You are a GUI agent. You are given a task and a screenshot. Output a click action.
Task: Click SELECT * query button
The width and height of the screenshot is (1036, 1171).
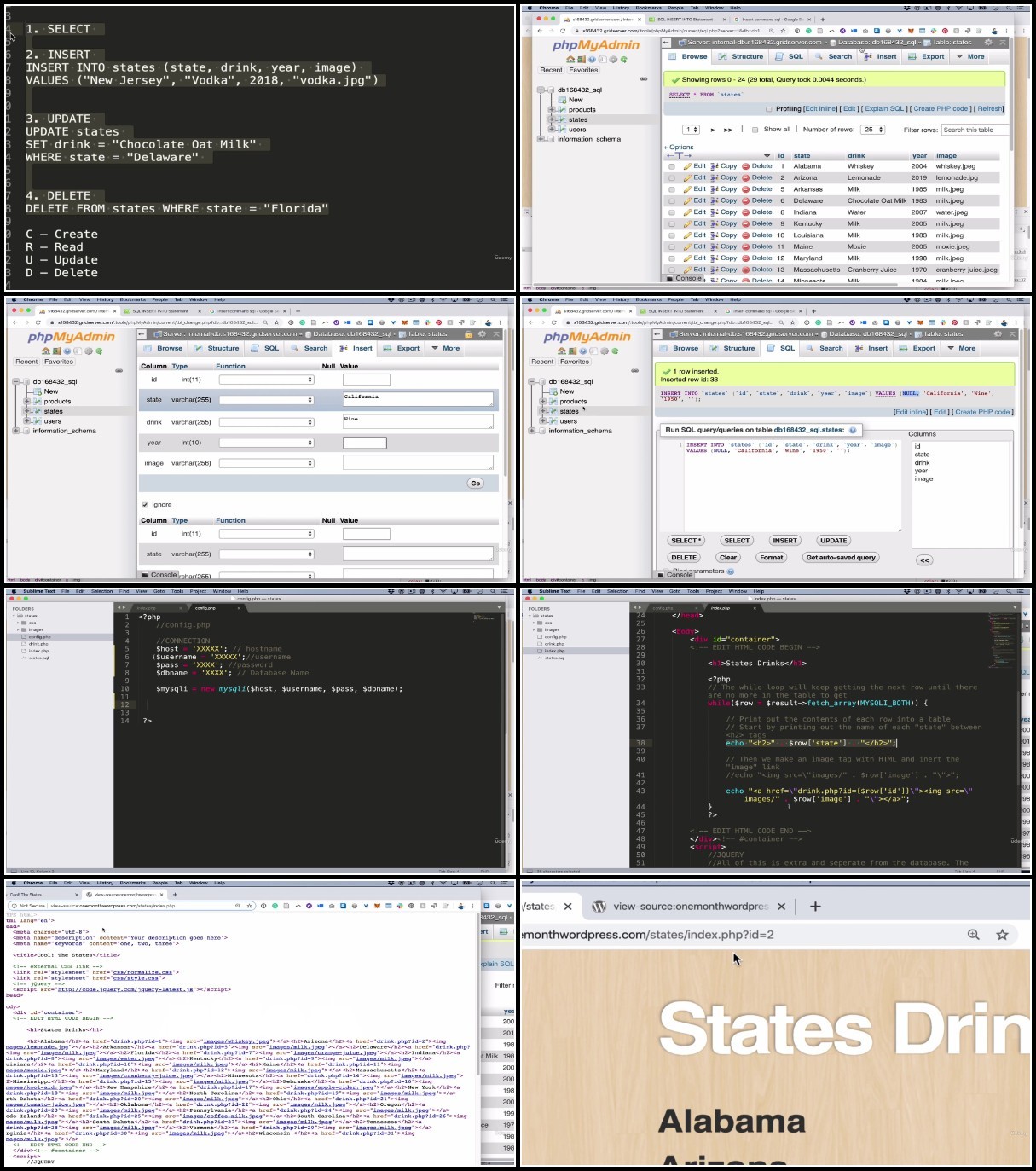pos(686,541)
